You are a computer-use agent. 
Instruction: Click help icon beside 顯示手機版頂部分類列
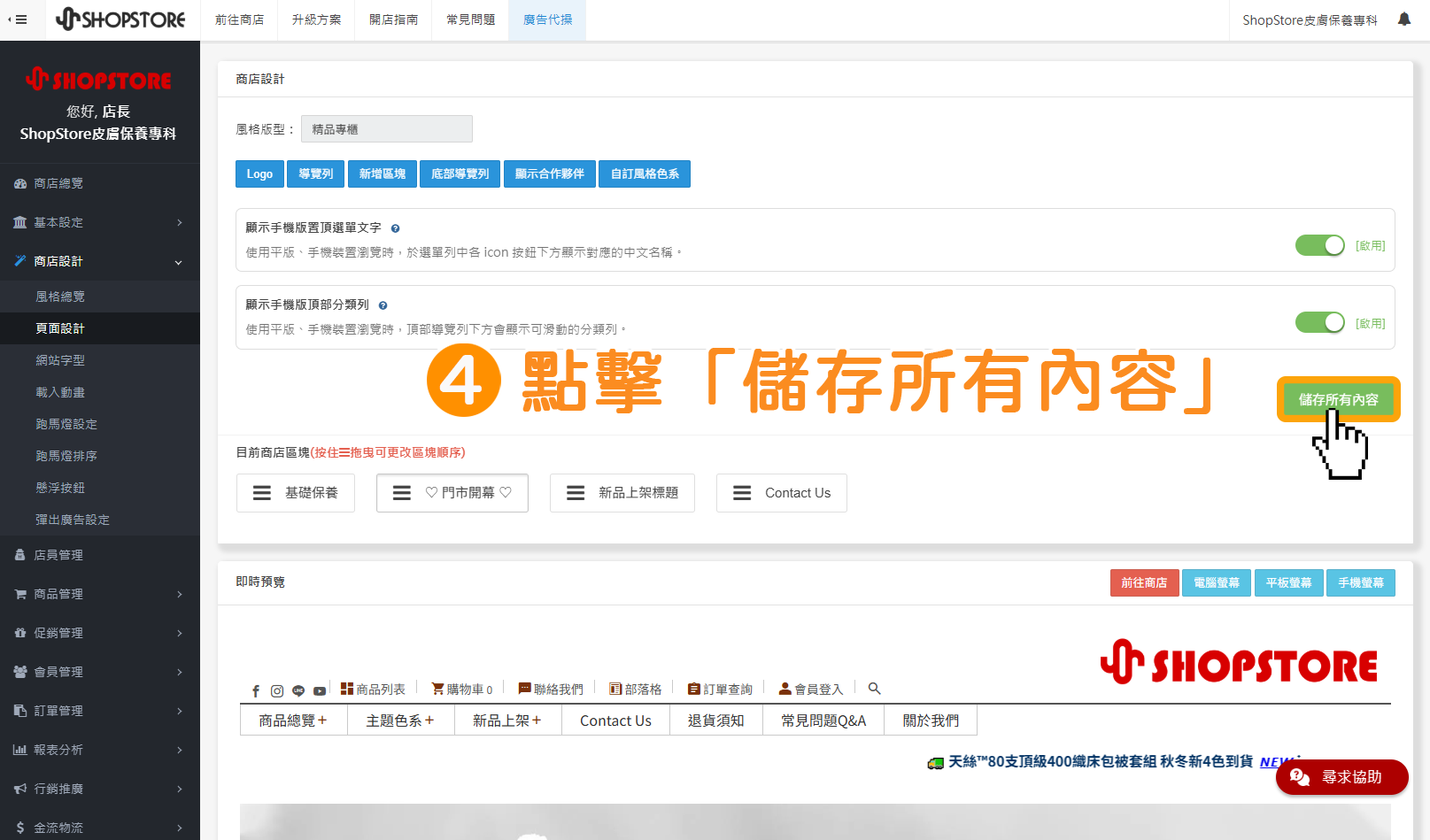point(383,305)
